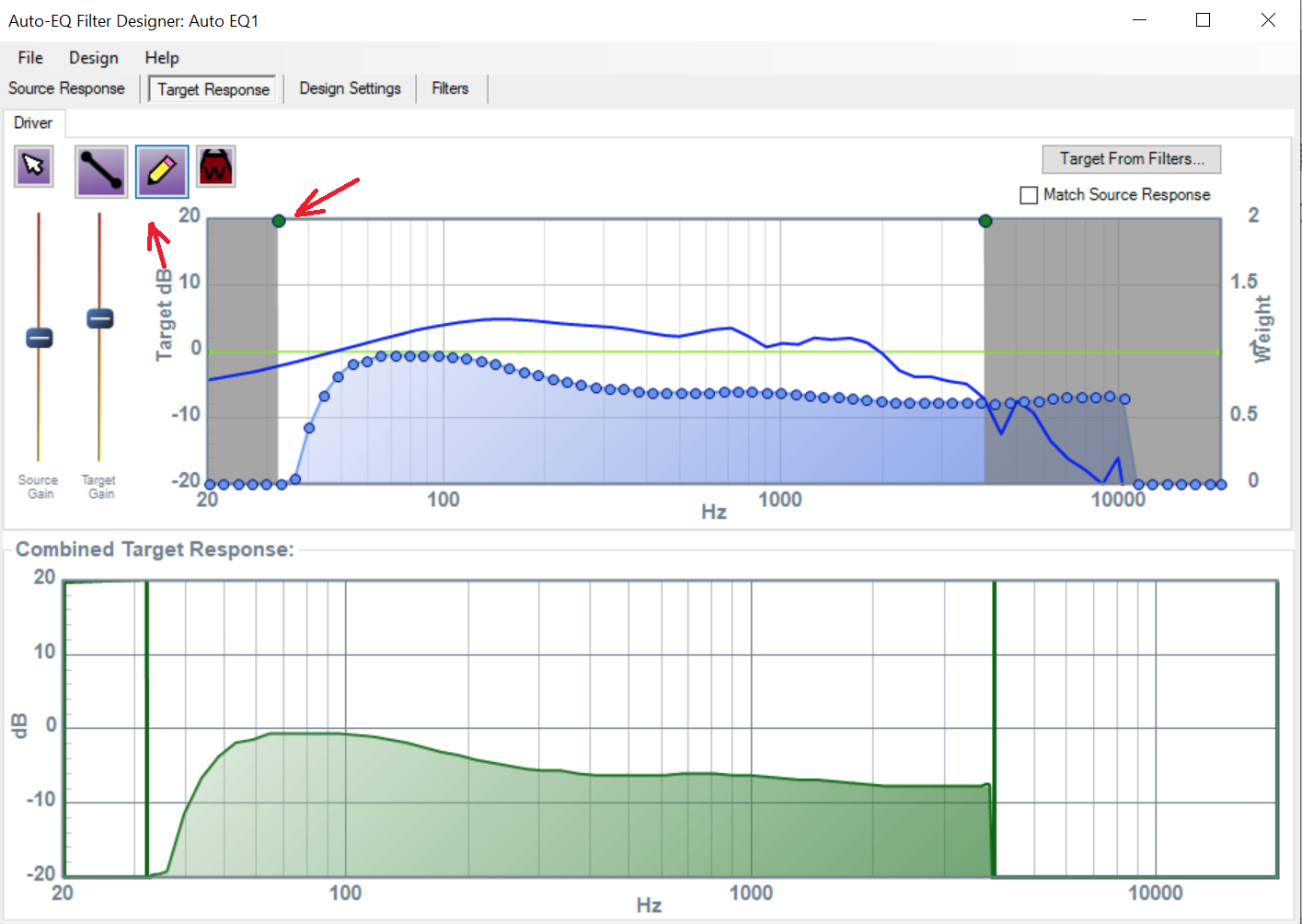
Task: Enable Match Source Response checkbox
Action: pos(1029,195)
